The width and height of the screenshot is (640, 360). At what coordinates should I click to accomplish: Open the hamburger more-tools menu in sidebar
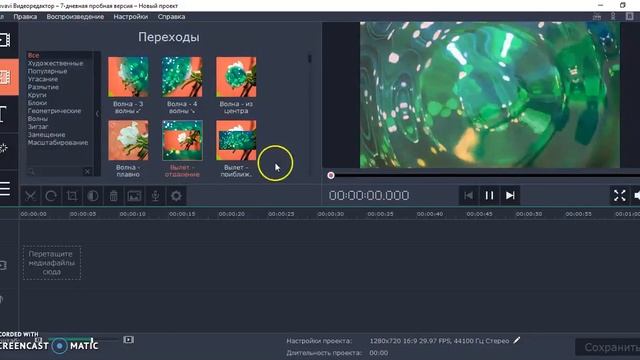[x=5, y=188]
